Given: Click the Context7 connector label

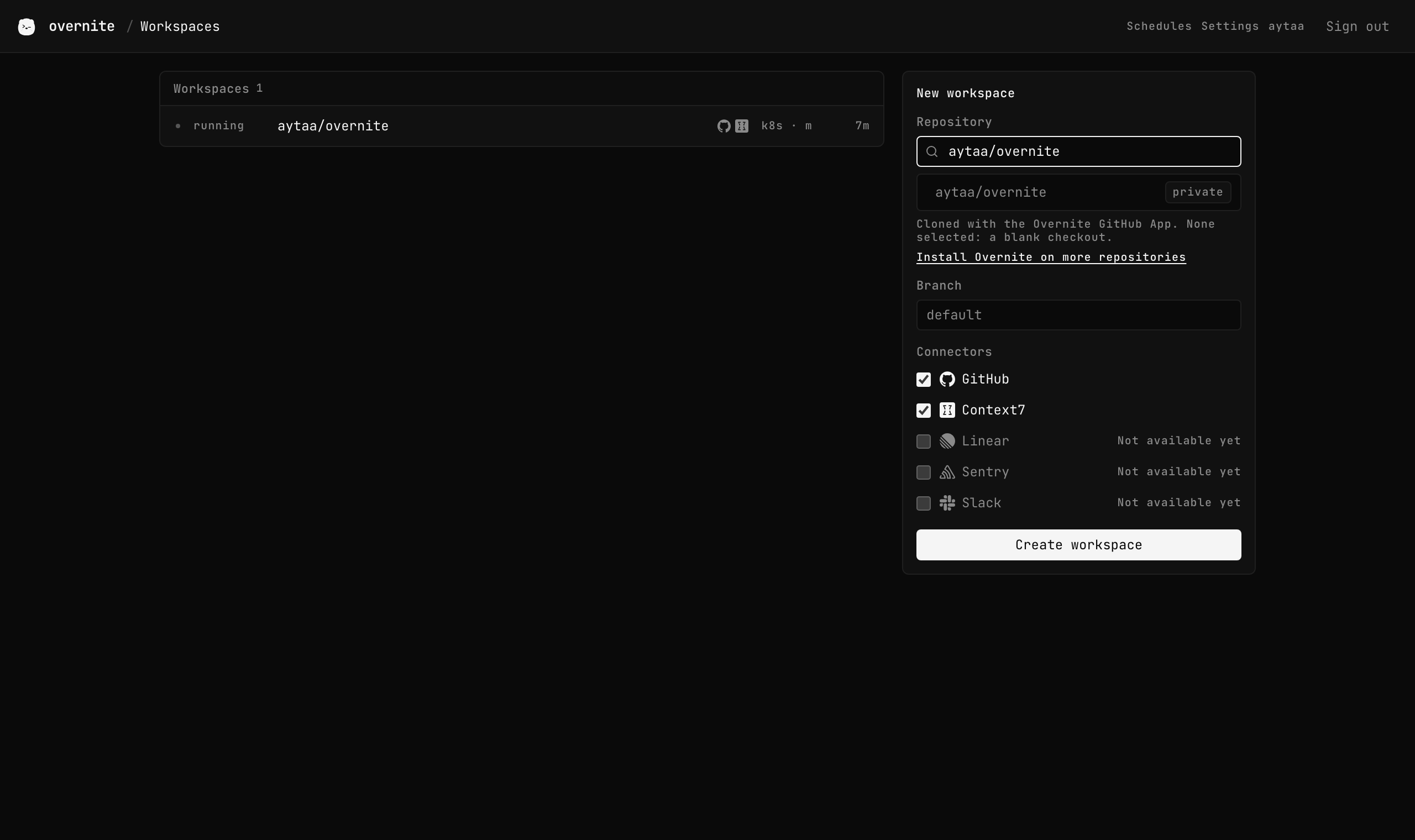Looking at the screenshot, I should click(993, 411).
